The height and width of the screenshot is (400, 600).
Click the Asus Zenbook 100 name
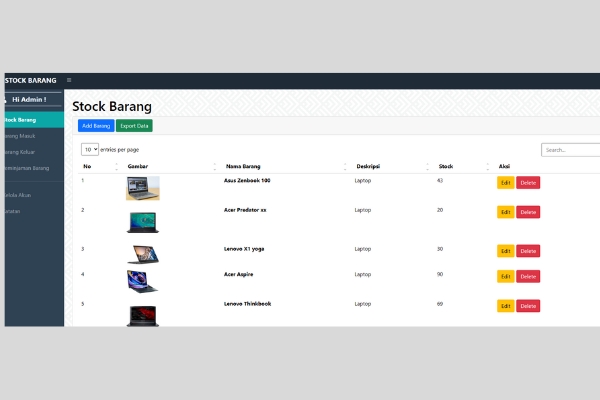pyautogui.click(x=247, y=180)
